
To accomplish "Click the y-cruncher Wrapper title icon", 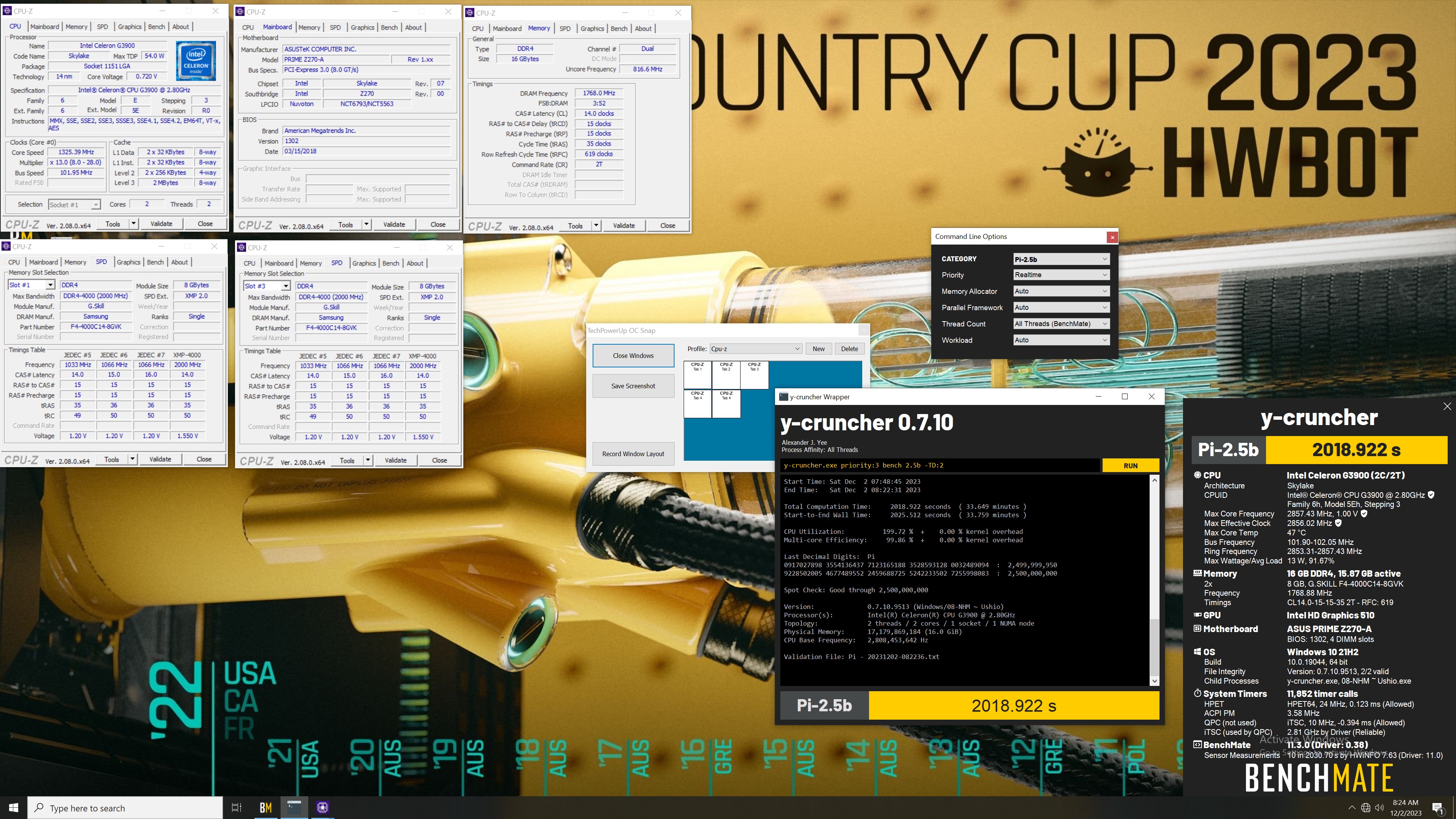I will [783, 397].
